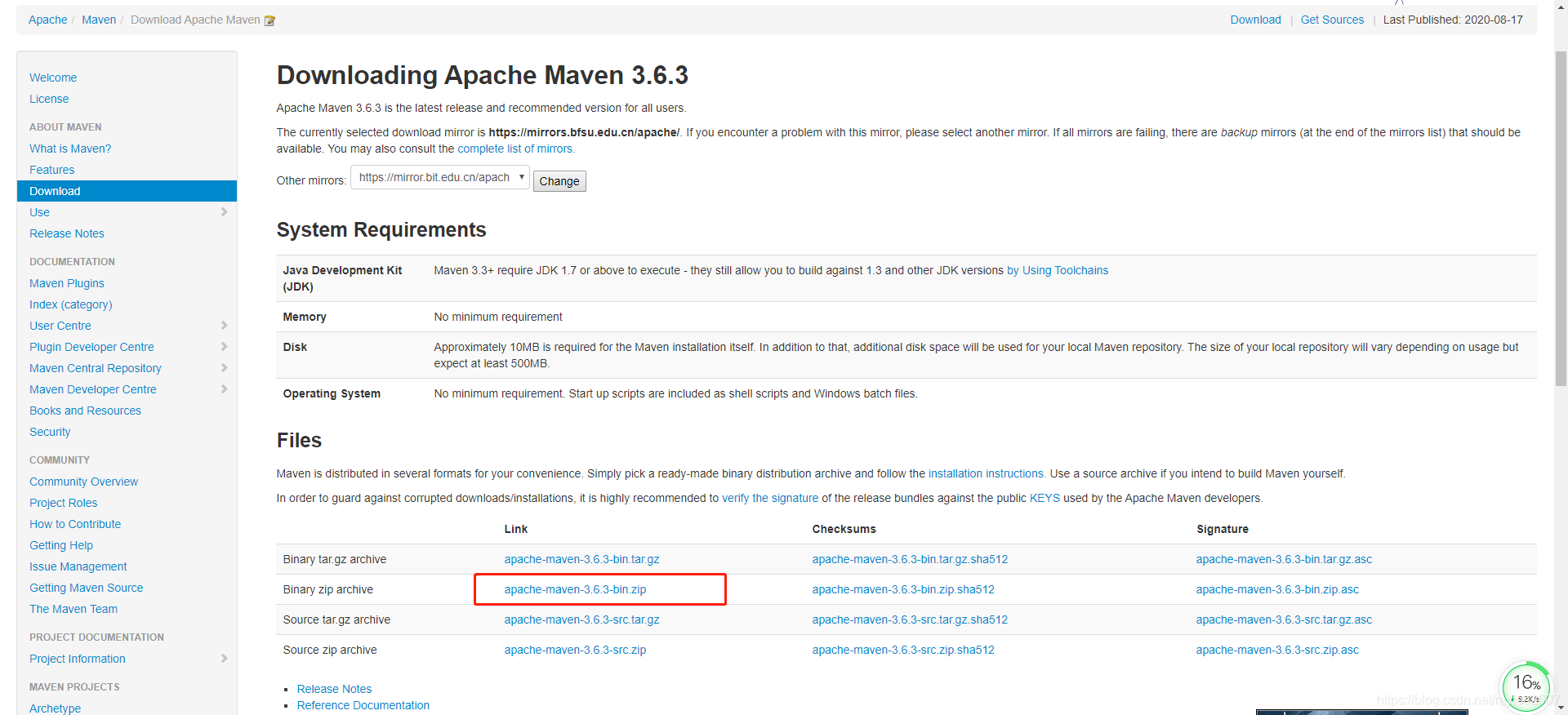This screenshot has height=715, width=1568.
Task: Download apache-maven-3.6.3-src.zip
Action: (575, 650)
